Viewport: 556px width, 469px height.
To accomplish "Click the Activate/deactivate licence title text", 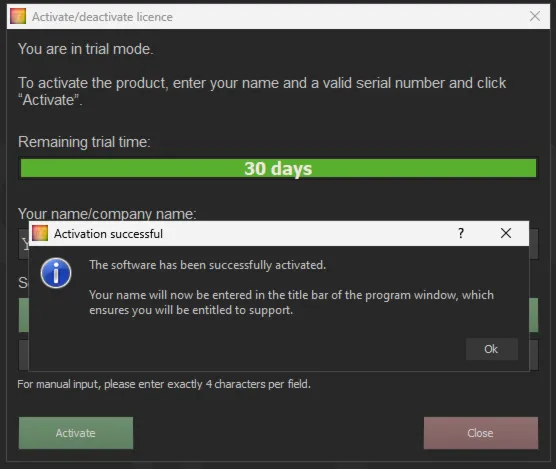I will 102,17.
